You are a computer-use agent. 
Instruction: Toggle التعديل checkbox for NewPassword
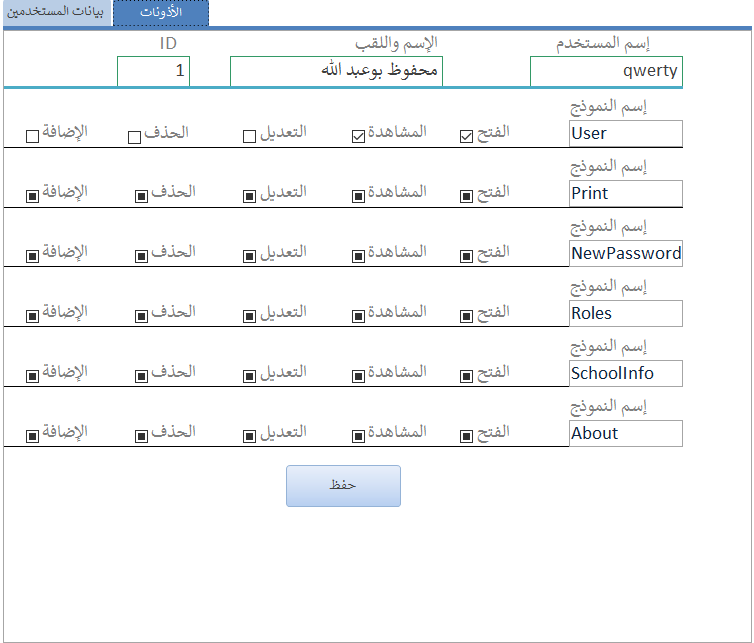(250, 256)
